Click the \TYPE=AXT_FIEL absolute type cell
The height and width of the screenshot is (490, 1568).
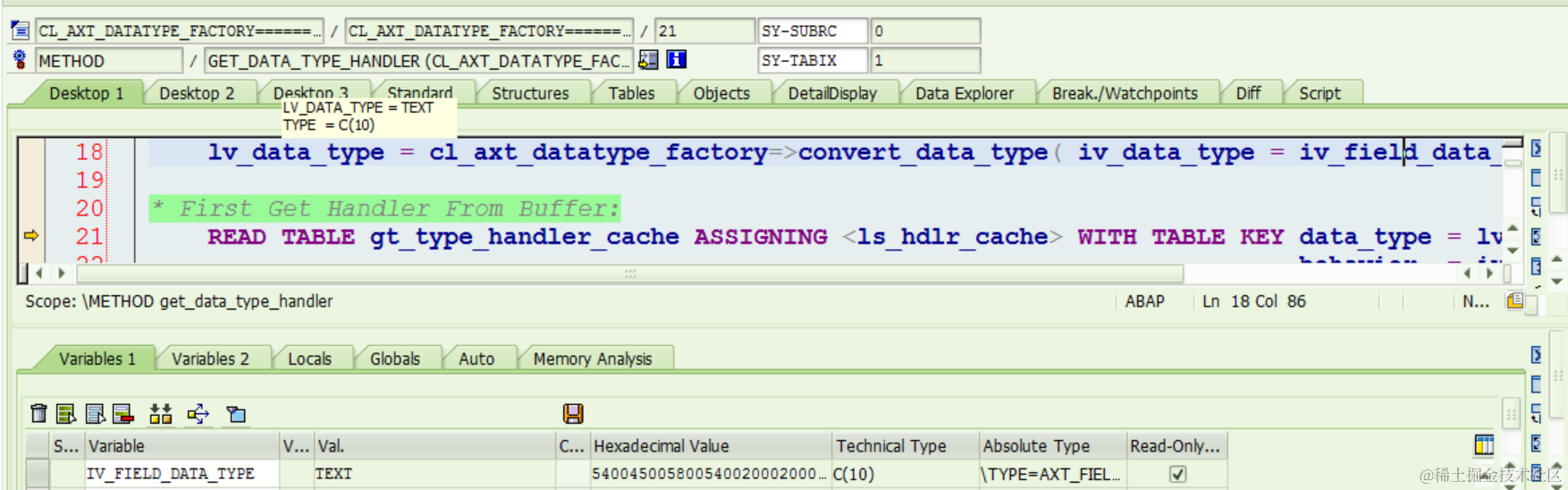click(1051, 474)
